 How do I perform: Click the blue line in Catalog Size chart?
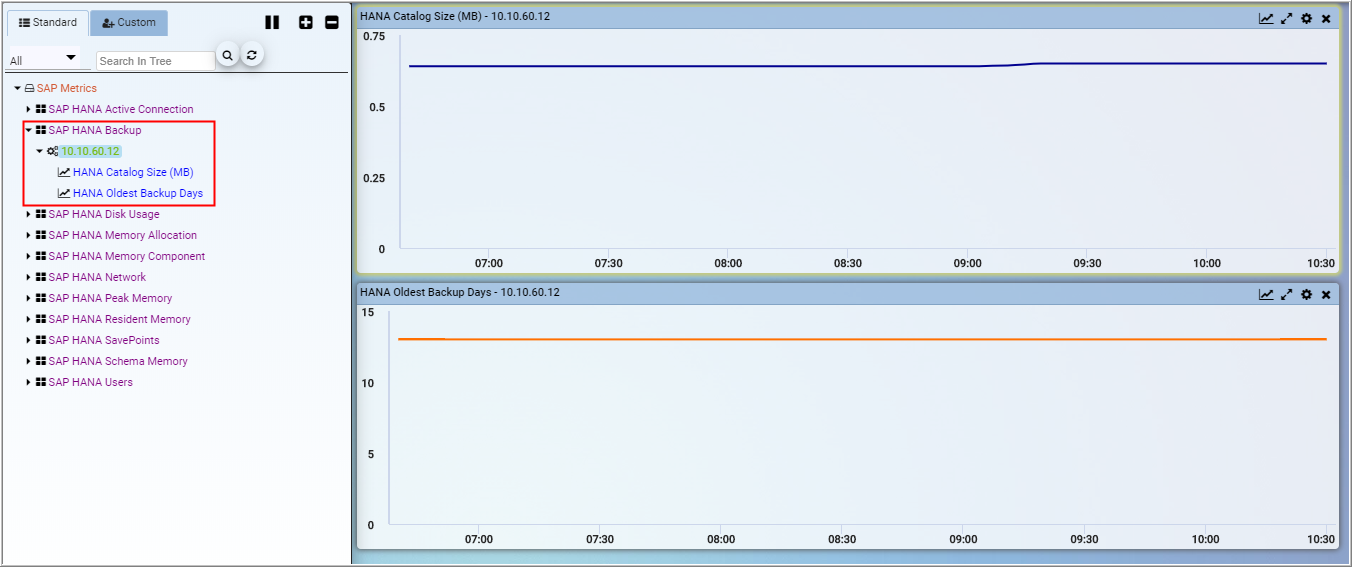(868, 65)
